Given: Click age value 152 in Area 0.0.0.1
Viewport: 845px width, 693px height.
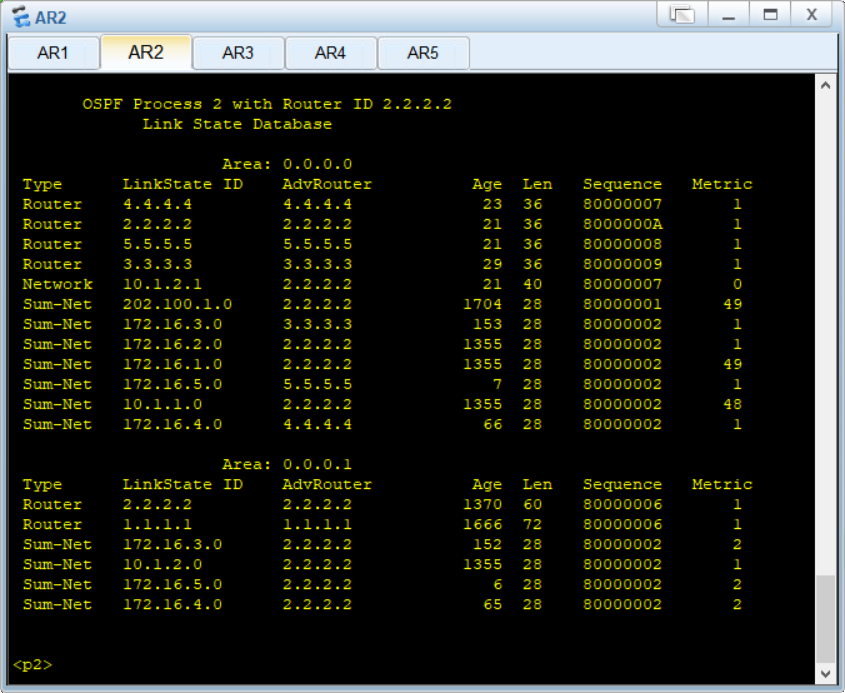Looking at the screenshot, I should tap(487, 544).
